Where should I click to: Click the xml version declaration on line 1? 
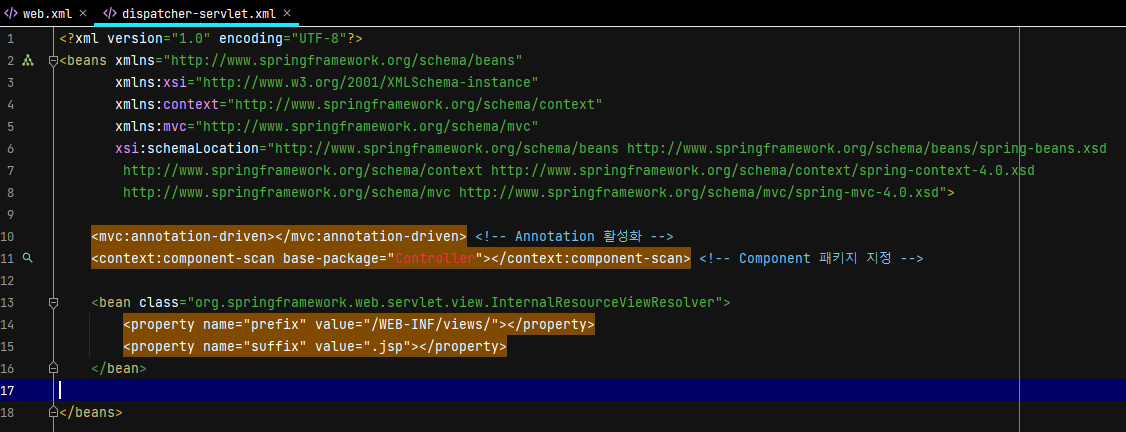pos(211,38)
